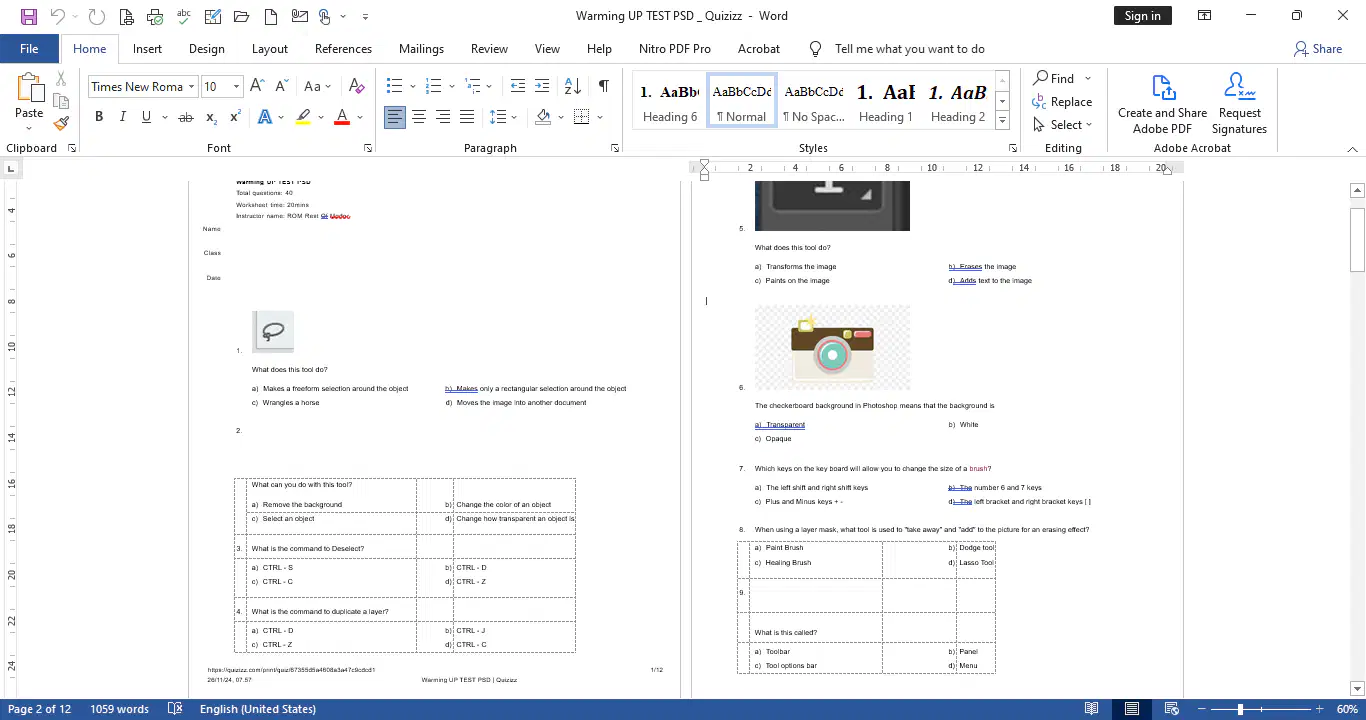1366x720 pixels.
Task: Click the Open folder icon in quick access
Action: pyautogui.click(x=242, y=16)
